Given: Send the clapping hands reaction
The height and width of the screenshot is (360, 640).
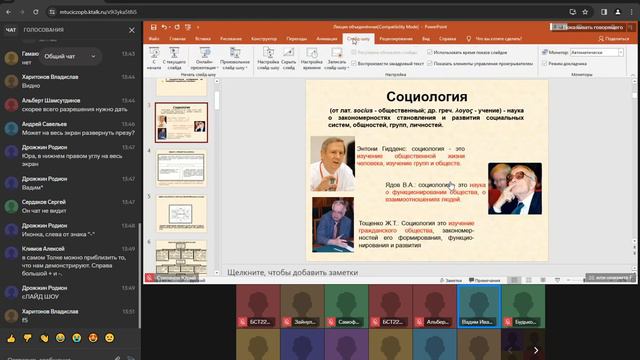Looking at the screenshot, I should click(44, 338).
